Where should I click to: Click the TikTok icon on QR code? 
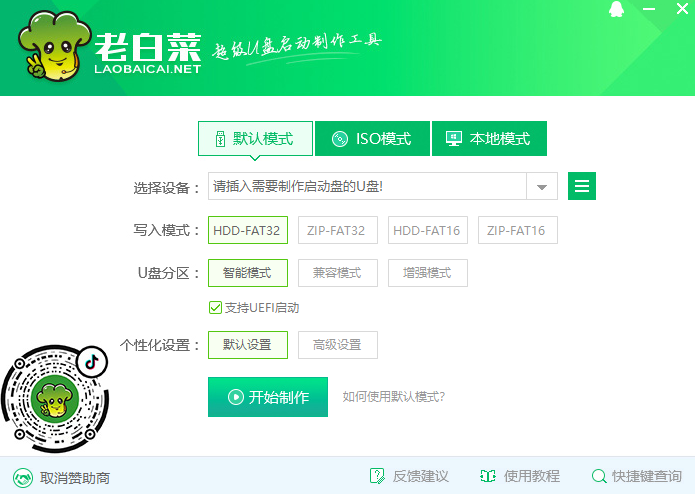point(92,362)
